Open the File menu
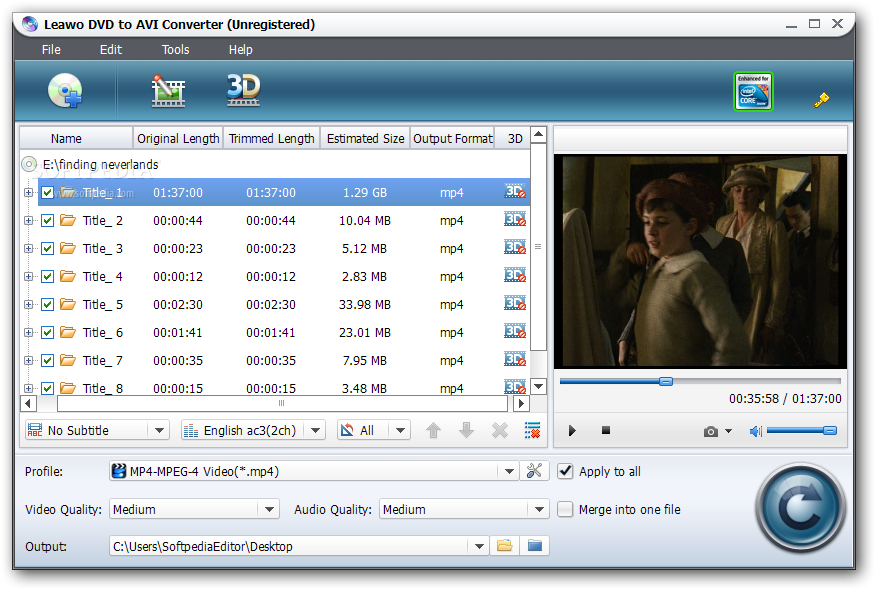The width and height of the screenshot is (876, 590). click(x=51, y=49)
